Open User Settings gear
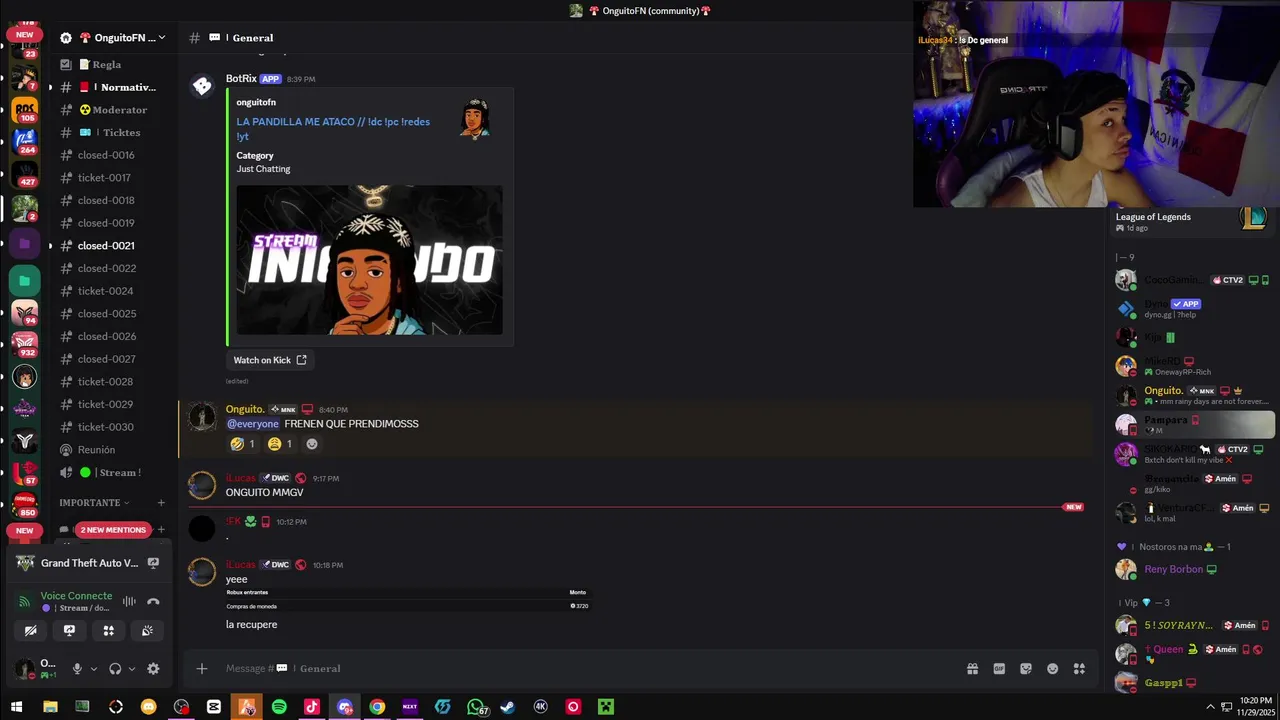 (153, 669)
